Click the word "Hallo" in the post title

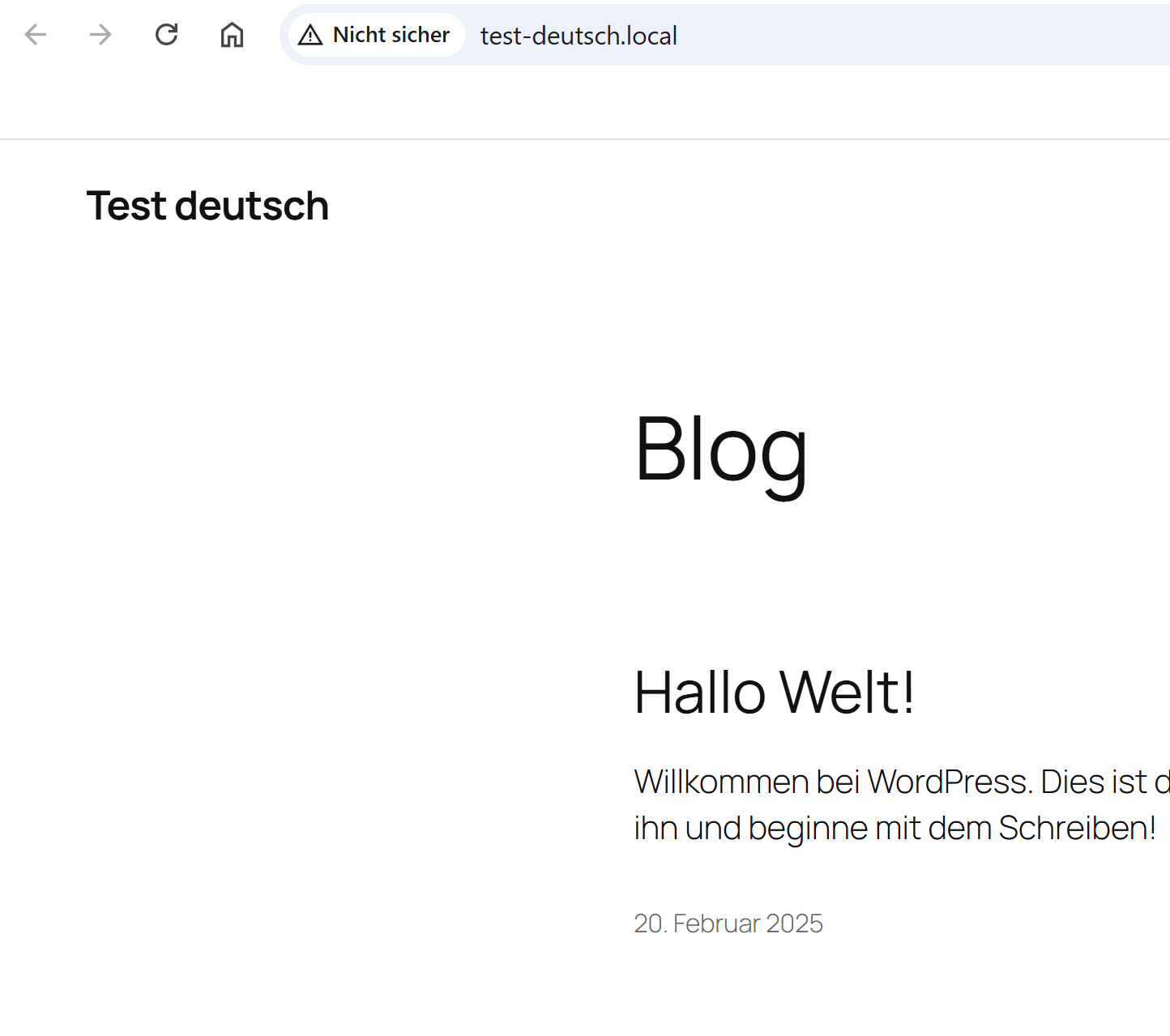point(699,693)
